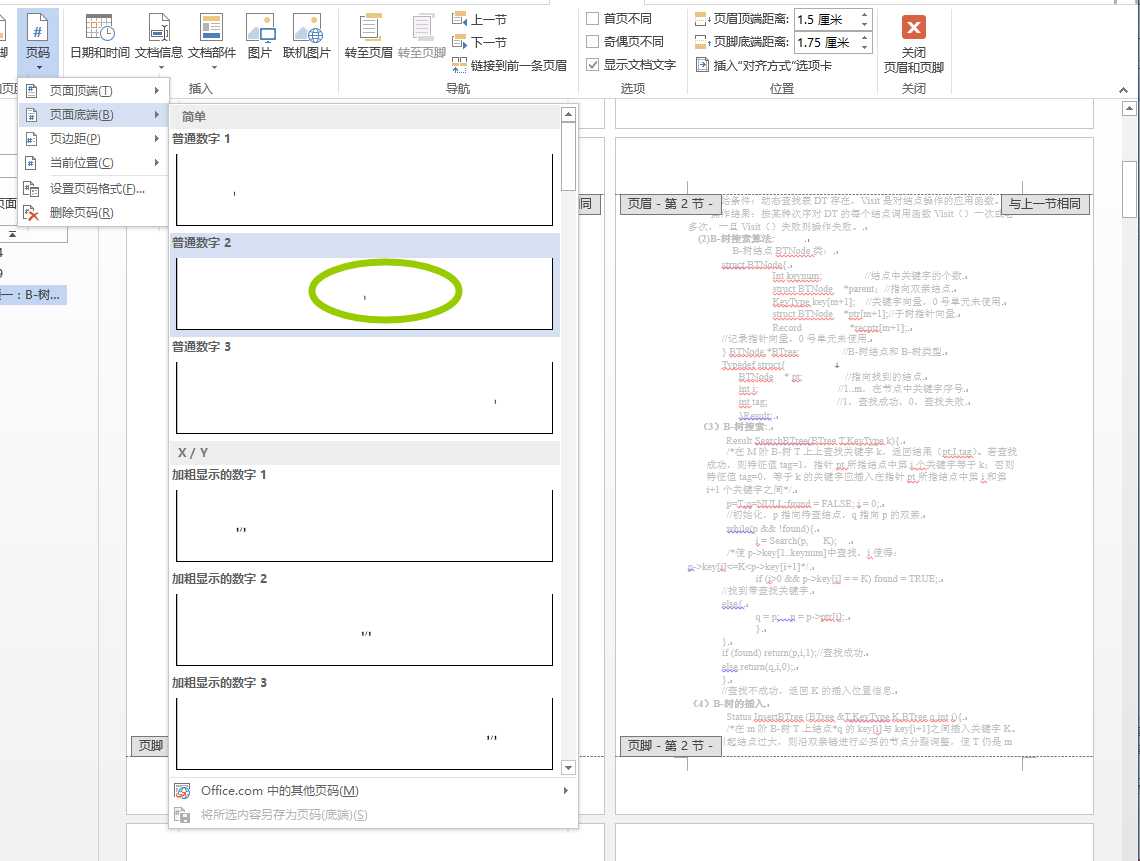Open the 页码 page number dropdown
The width and height of the screenshot is (1140, 861).
[38, 41]
